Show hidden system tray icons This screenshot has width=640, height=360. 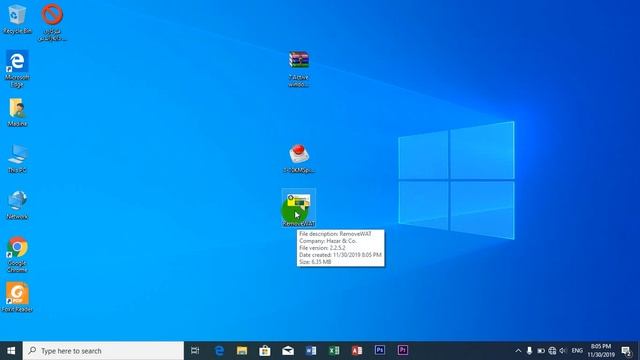point(518,351)
